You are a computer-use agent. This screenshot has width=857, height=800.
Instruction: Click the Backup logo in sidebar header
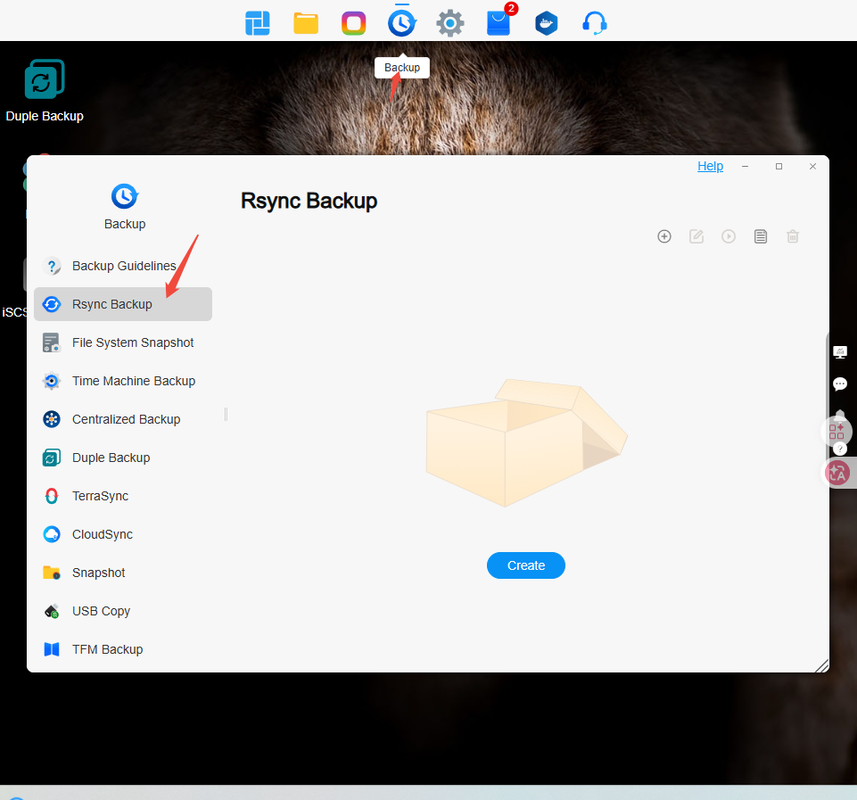(x=125, y=196)
